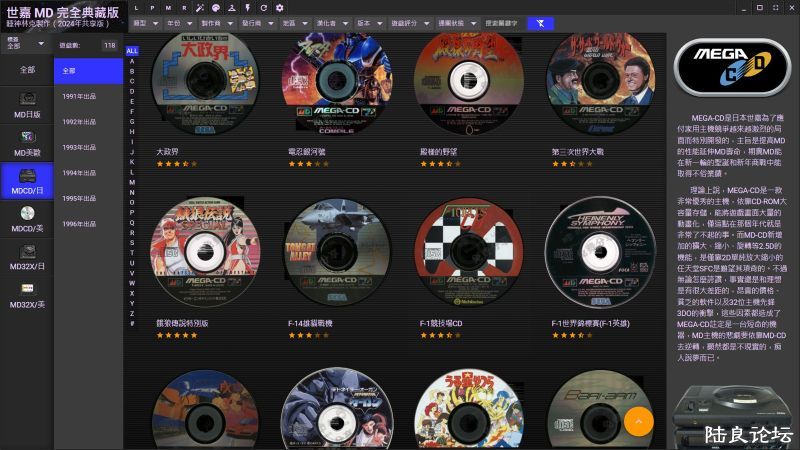Viewport: 800px width, 450px height.
Task: Filter by 1996年出品
Action: 88,223
